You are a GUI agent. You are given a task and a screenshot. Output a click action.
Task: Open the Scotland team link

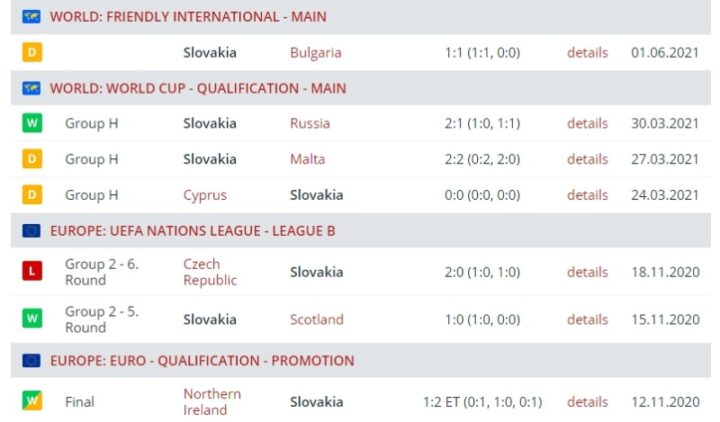[x=316, y=320]
